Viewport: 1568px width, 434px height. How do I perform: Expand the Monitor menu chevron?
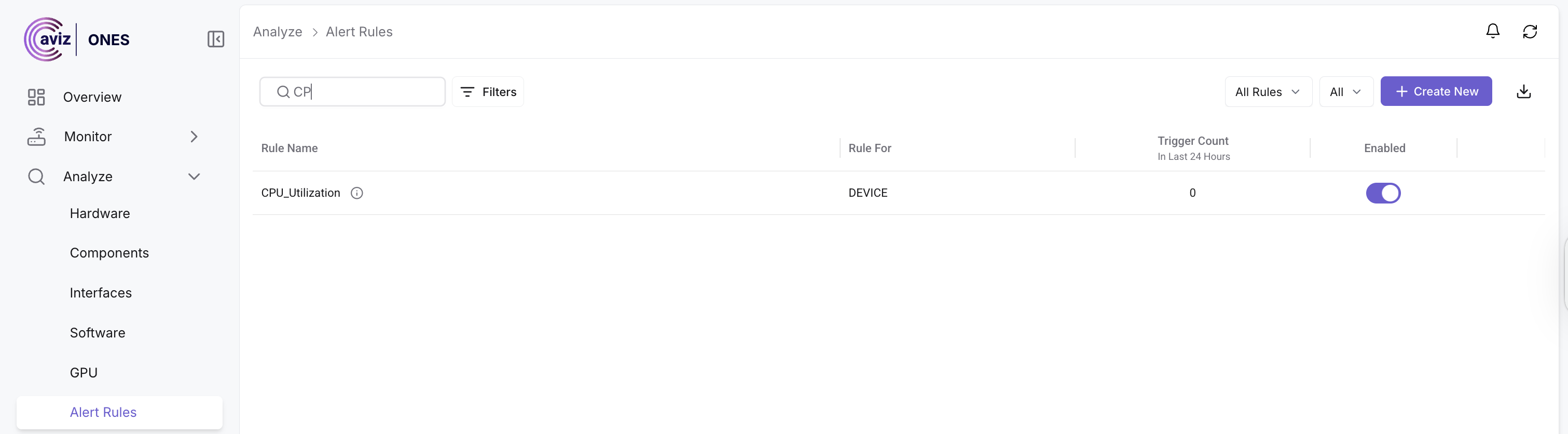[194, 137]
